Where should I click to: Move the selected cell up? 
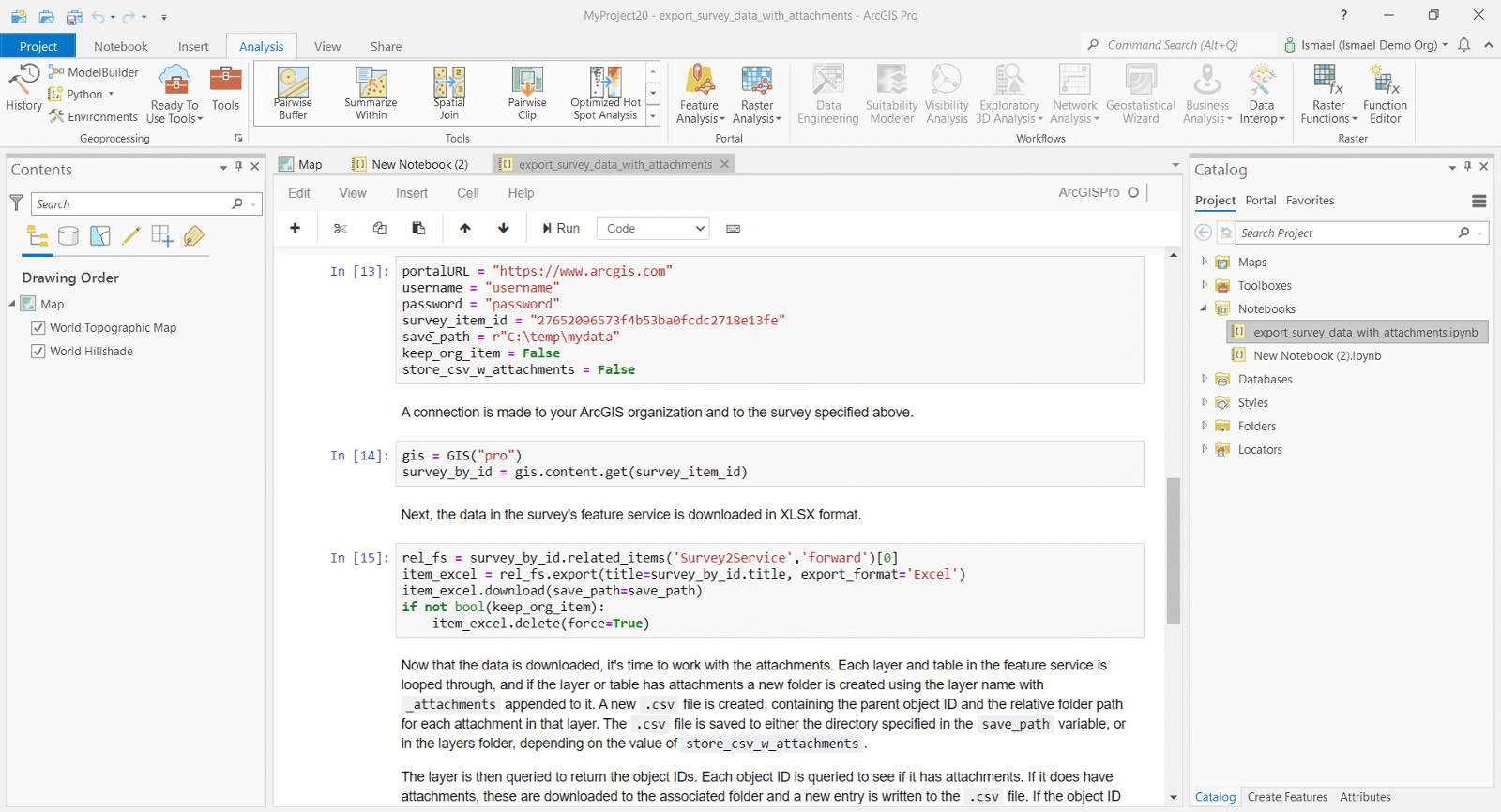(x=465, y=228)
